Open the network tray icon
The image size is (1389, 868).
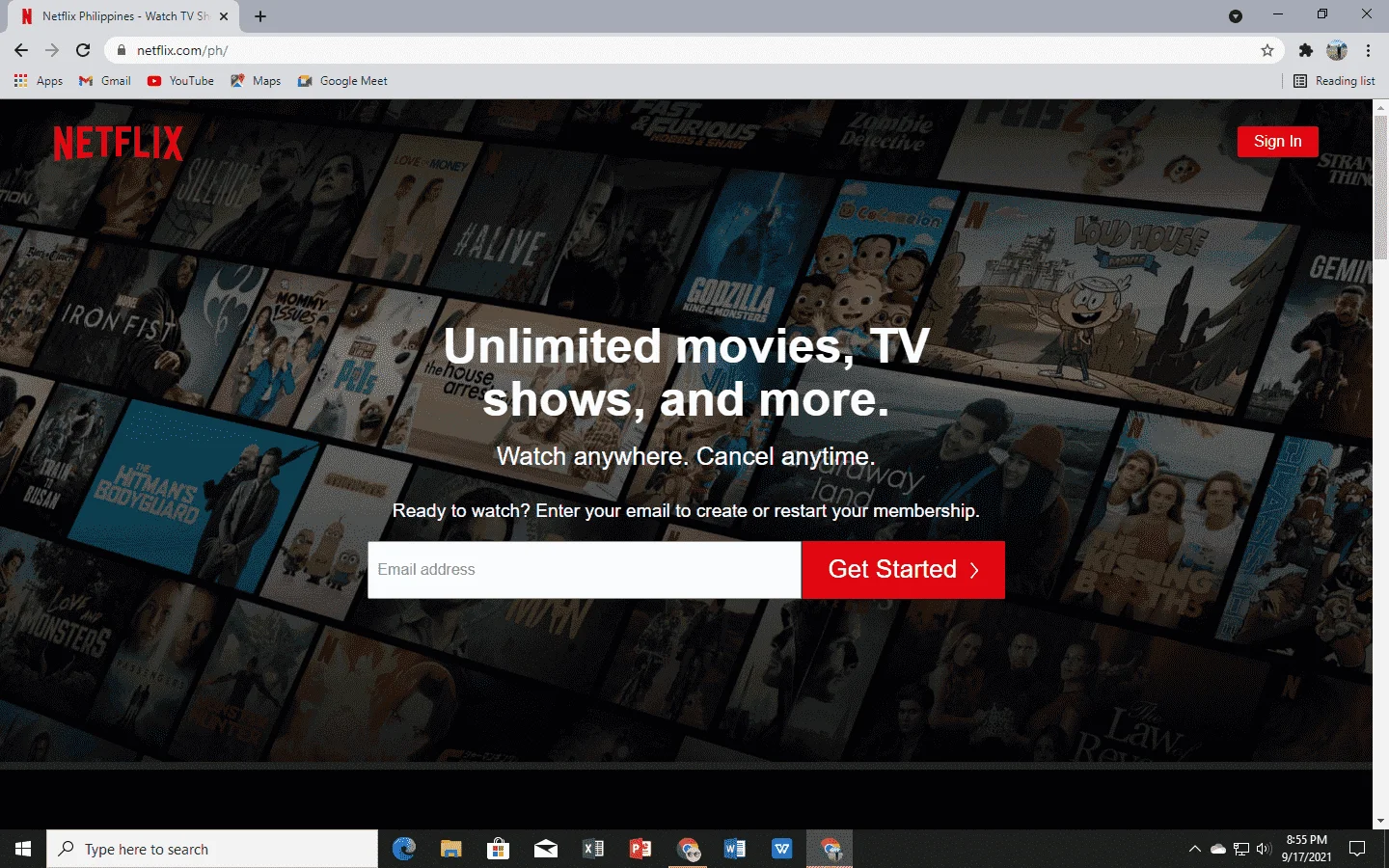(x=1240, y=849)
